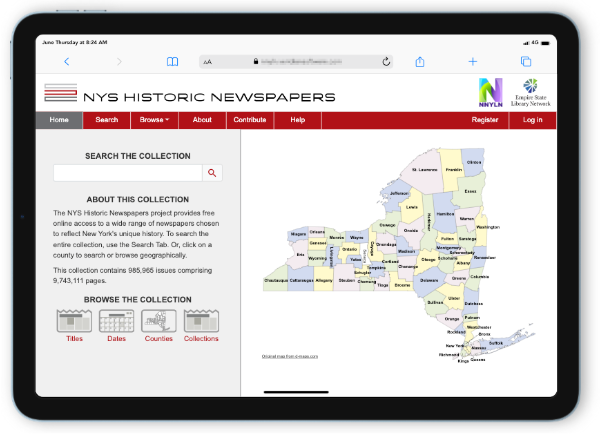Click the search magnifier button
This screenshot has width=600, height=434.
pyautogui.click(x=212, y=173)
